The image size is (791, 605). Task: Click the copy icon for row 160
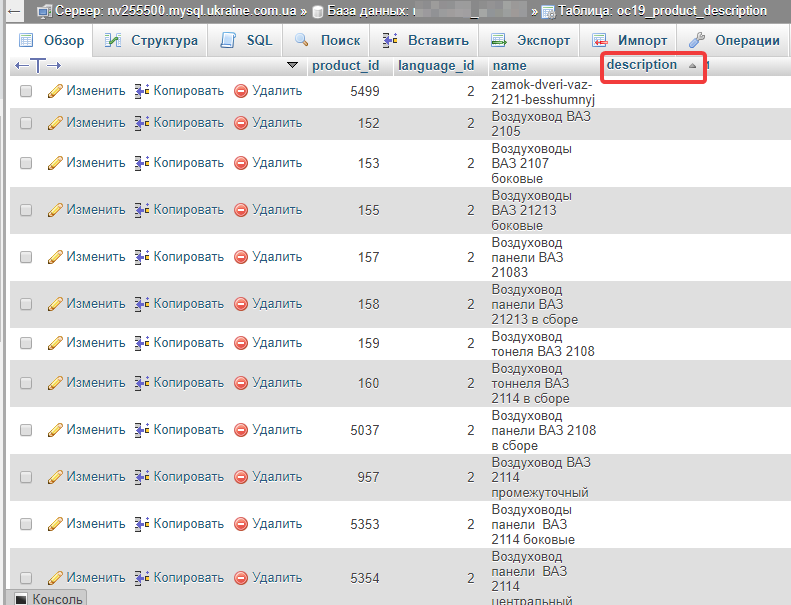pyautogui.click(x=142, y=383)
